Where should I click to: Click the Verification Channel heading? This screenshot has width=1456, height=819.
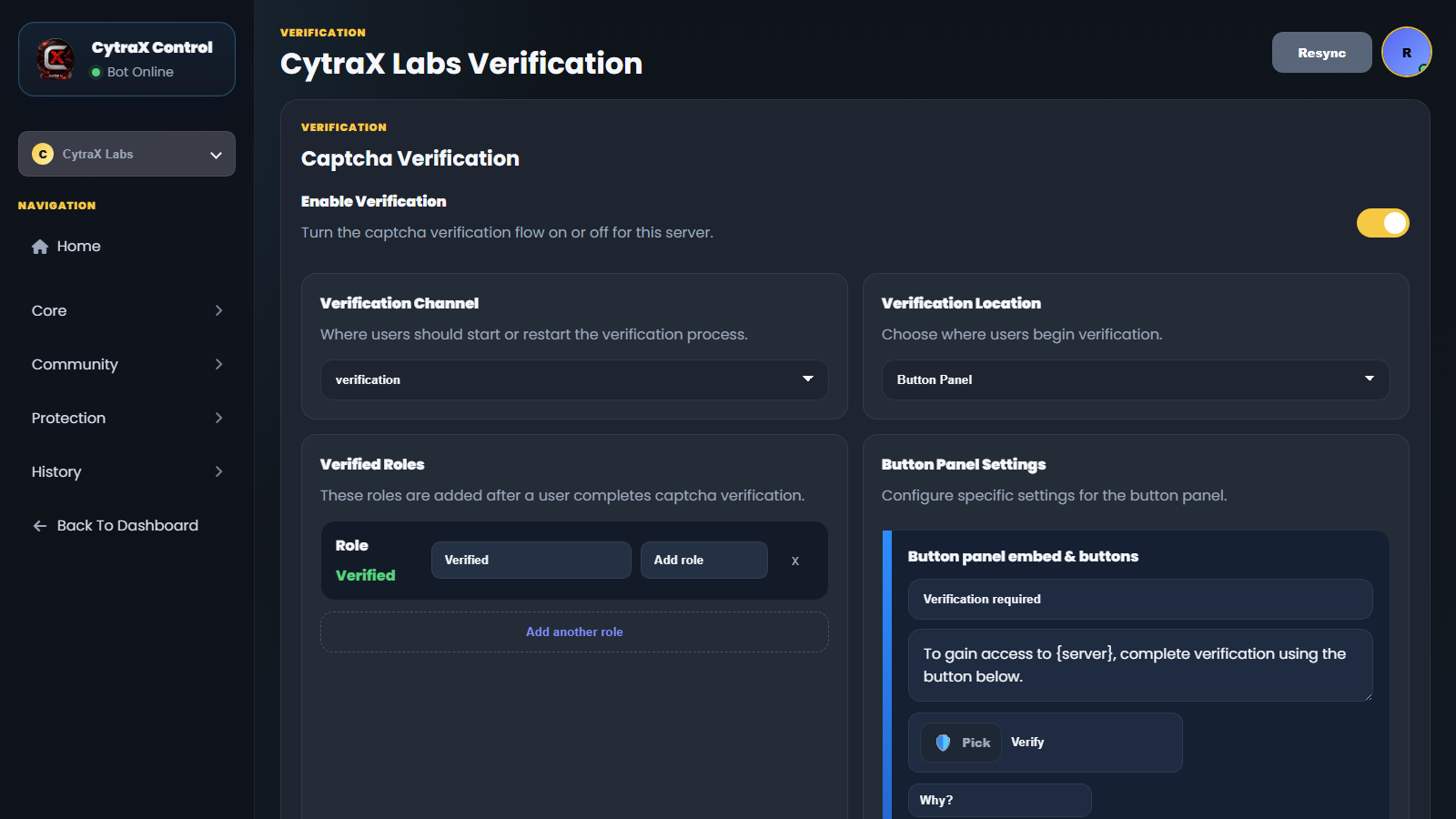pyautogui.click(x=399, y=304)
